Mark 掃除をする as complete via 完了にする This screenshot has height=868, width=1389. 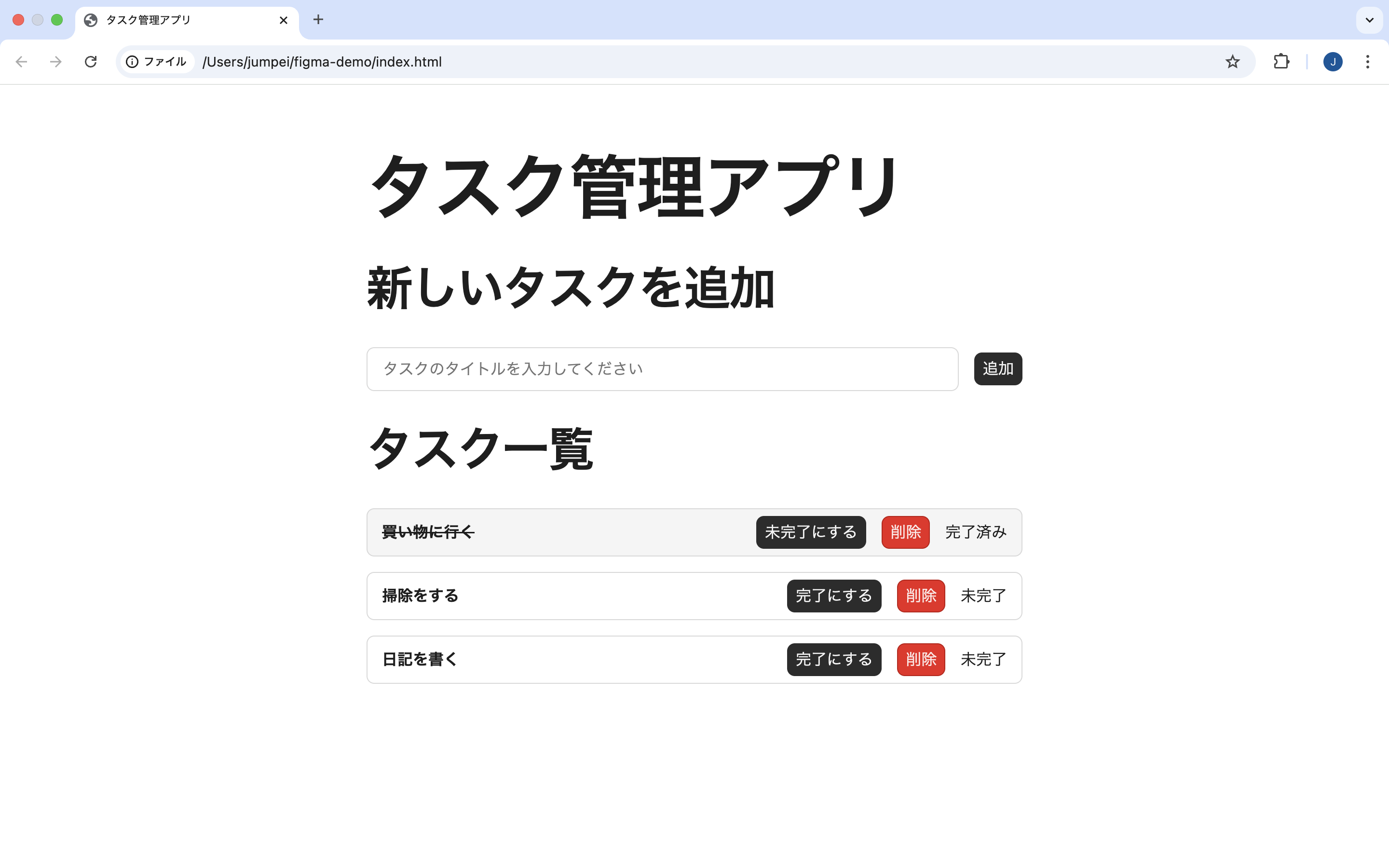tap(833, 596)
